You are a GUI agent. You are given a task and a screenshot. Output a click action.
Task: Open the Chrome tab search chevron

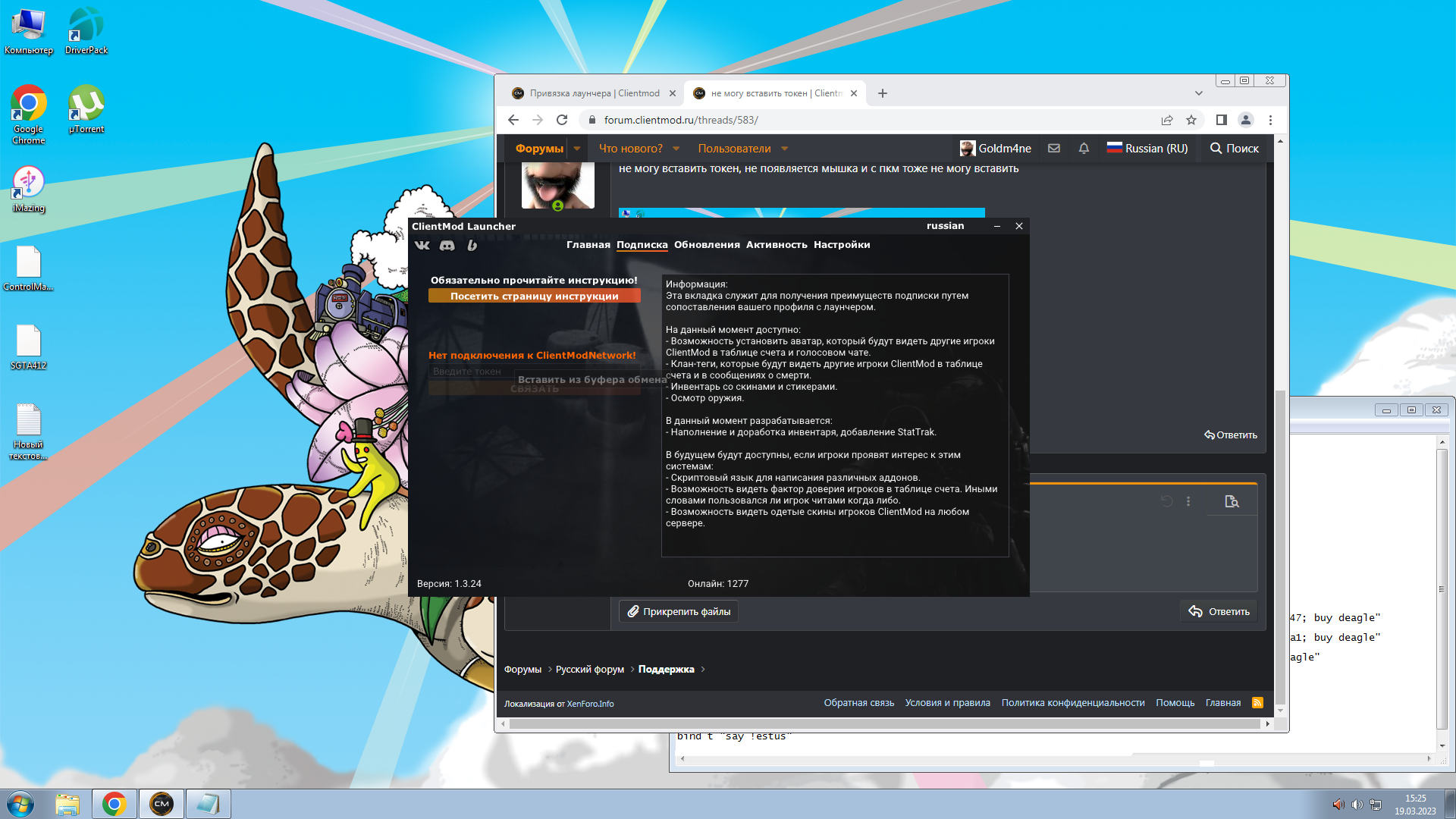pos(1199,93)
